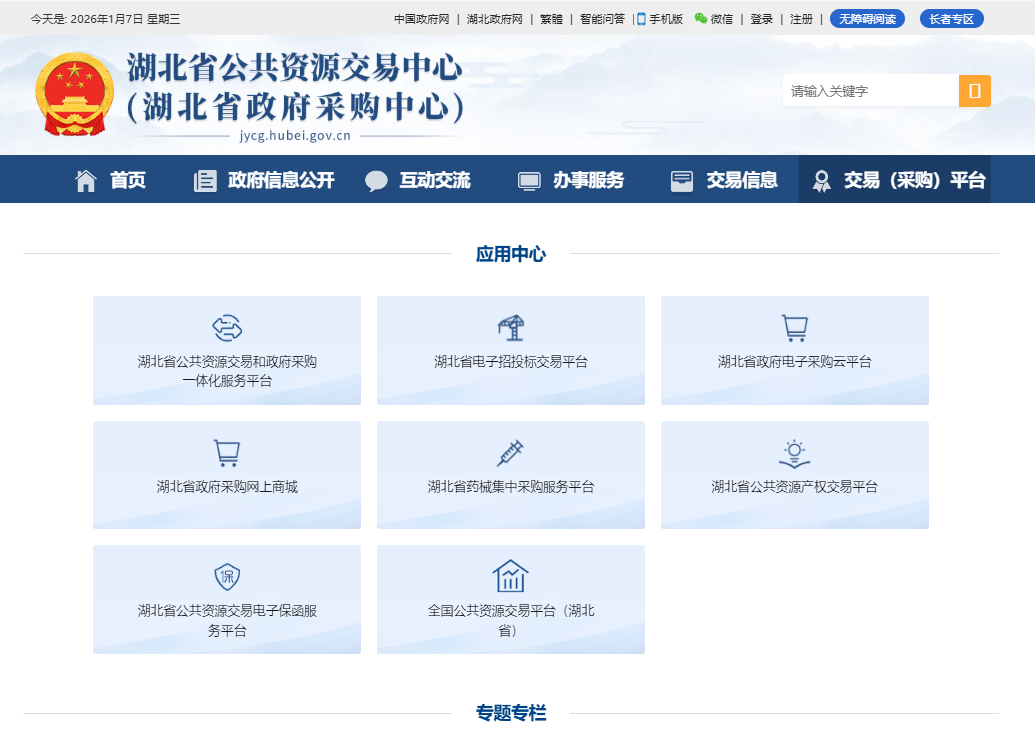1035x736 pixels.
Task: Open the syringe icon drug procurement platform
Action: 510,453
